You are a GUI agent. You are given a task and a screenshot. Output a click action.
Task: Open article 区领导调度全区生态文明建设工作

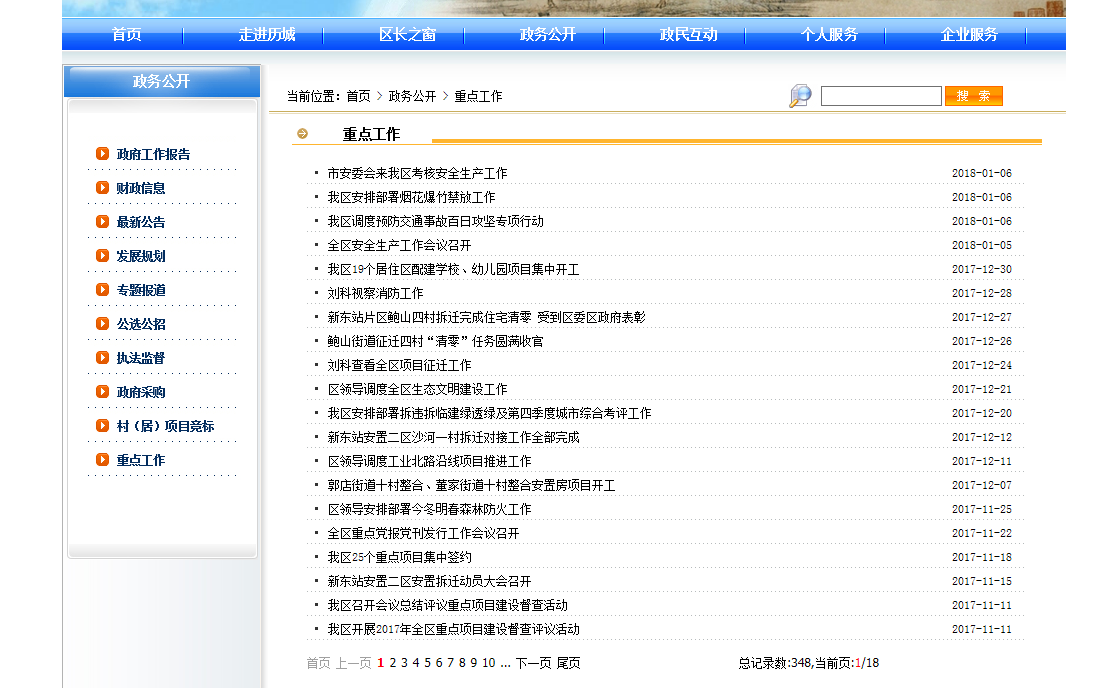click(417, 389)
